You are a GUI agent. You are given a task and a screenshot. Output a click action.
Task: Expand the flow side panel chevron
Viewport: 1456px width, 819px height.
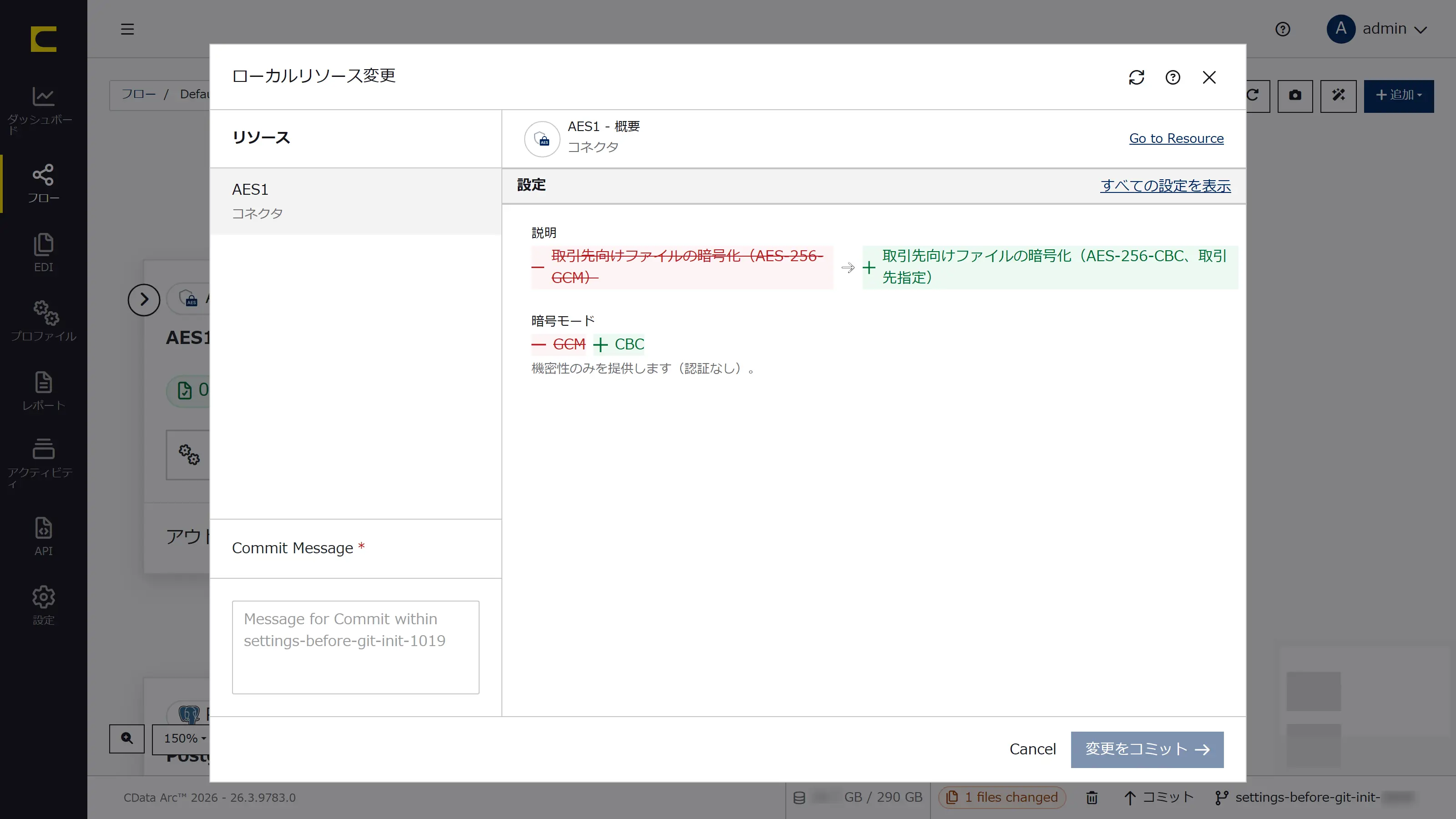pyautogui.click(x=144, y=299)
